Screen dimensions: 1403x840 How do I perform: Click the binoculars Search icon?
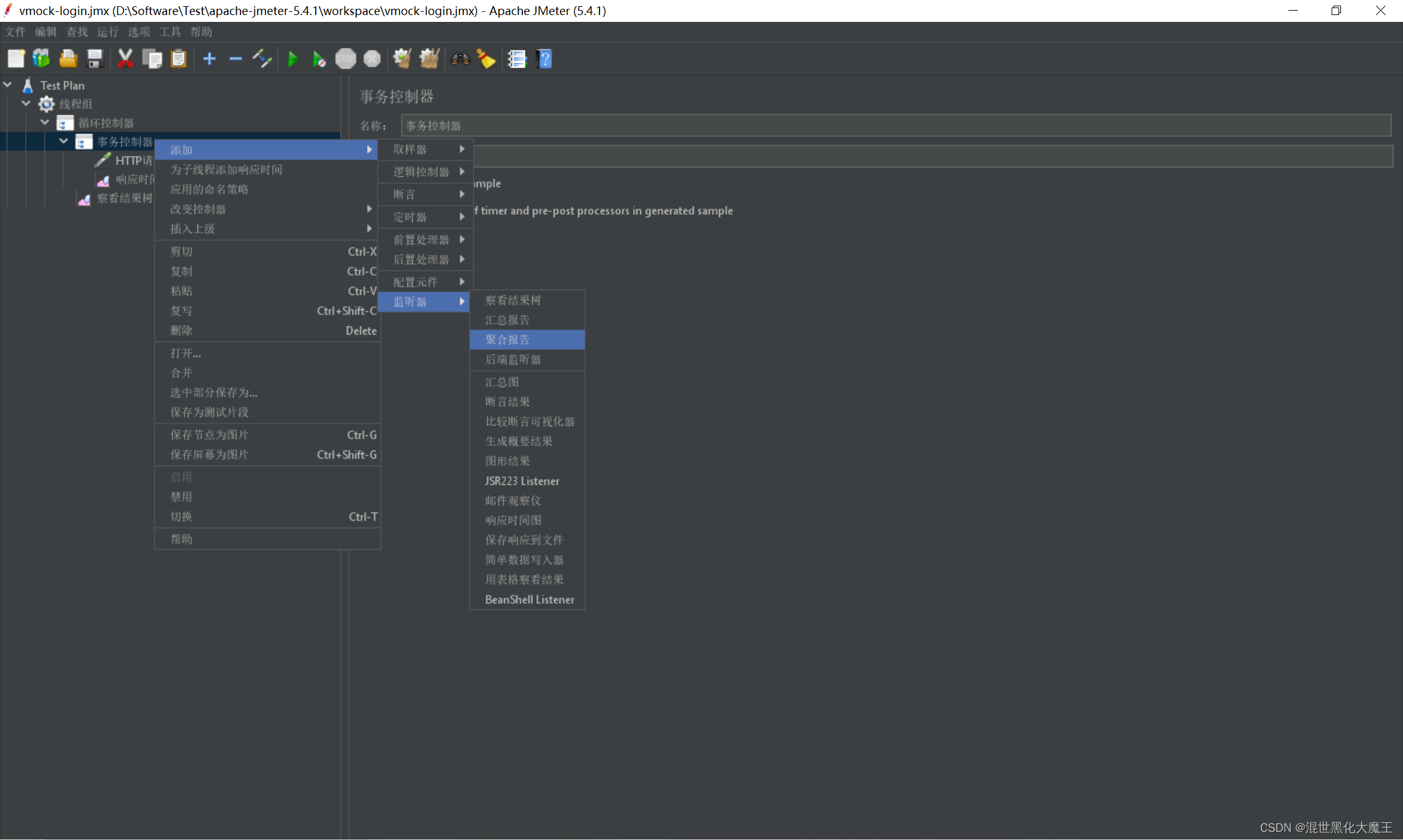(x=460, y=59)
